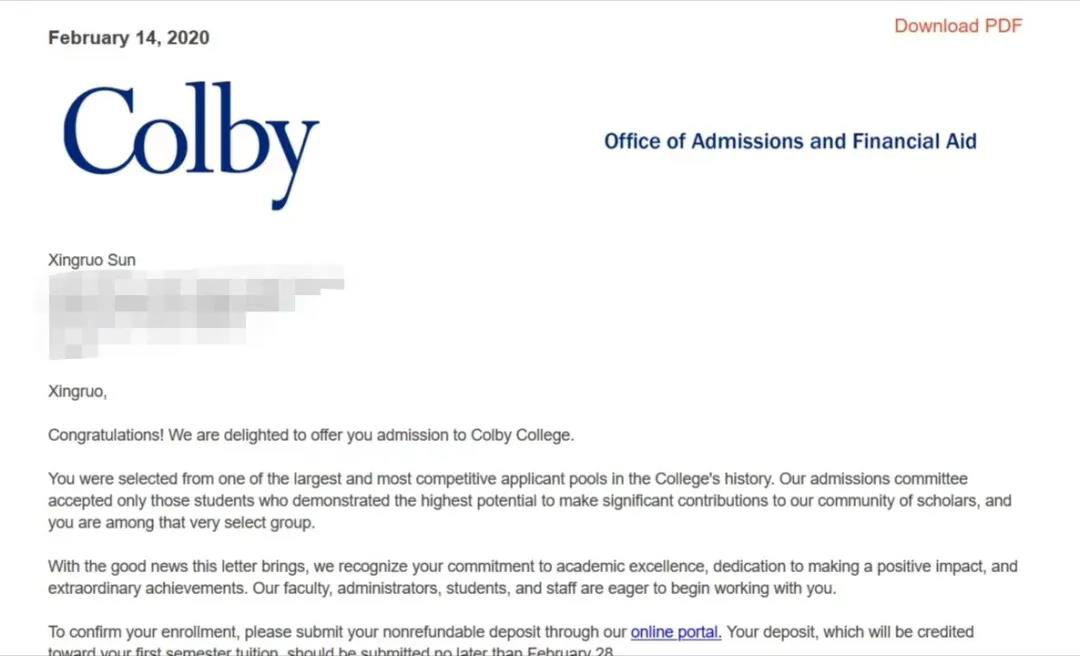The image size is (1080, 656).
Task: Click the Download PDF link
Action: click(x=958, y=26)
